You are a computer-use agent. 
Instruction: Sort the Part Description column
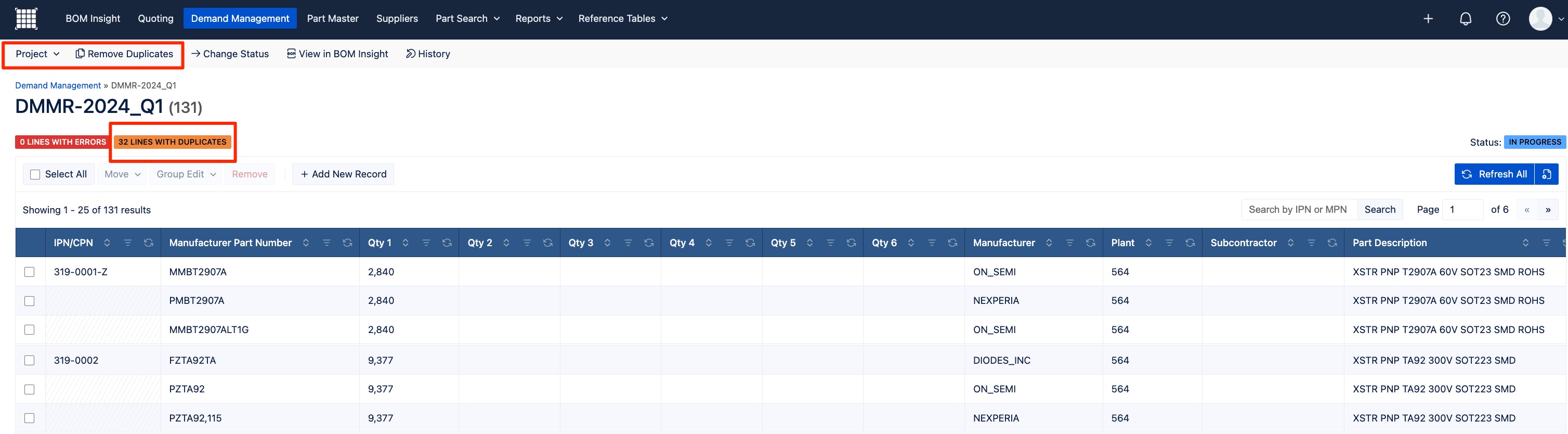[x=1525, y=242]
